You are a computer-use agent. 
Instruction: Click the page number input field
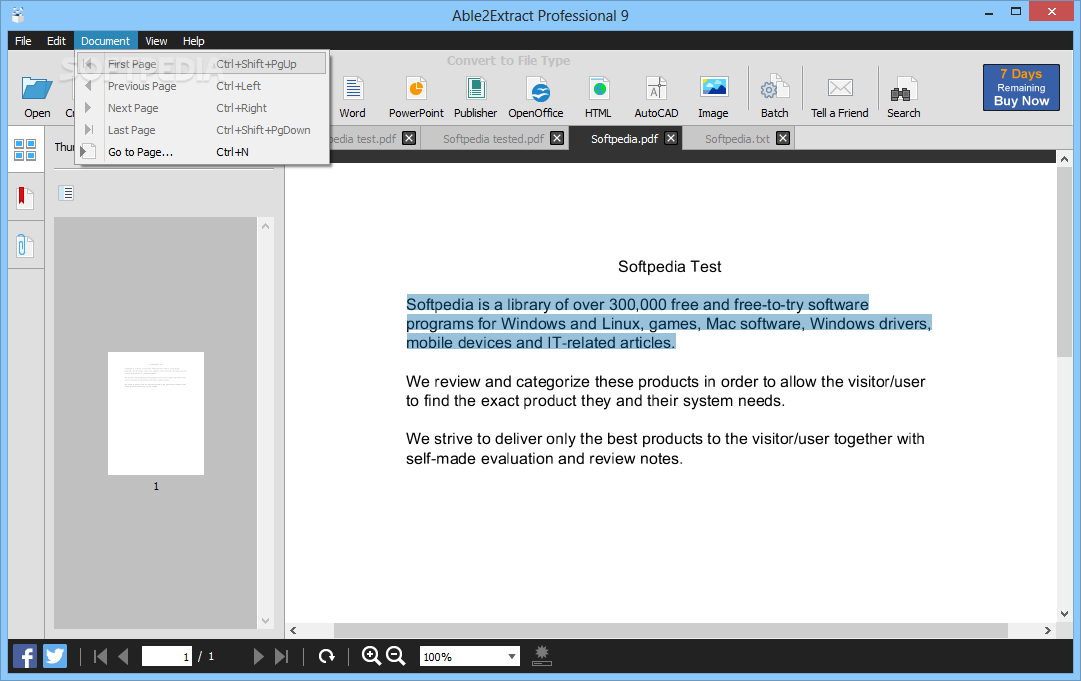[167, 656]
